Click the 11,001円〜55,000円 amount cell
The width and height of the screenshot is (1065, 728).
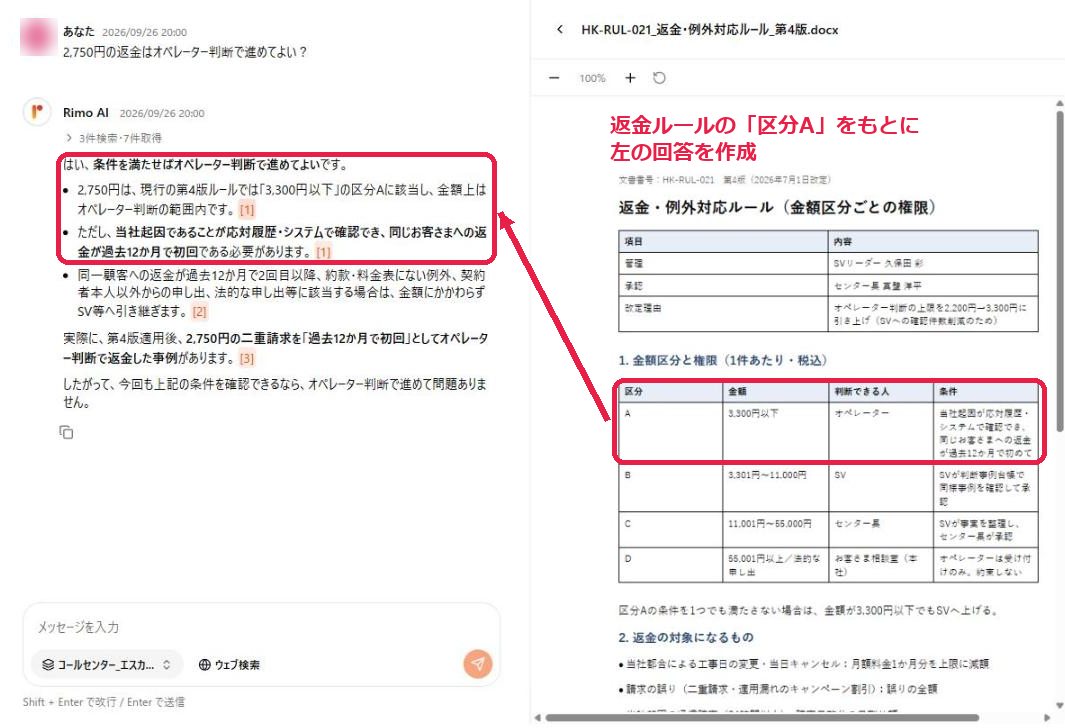(x=775, y=530)
